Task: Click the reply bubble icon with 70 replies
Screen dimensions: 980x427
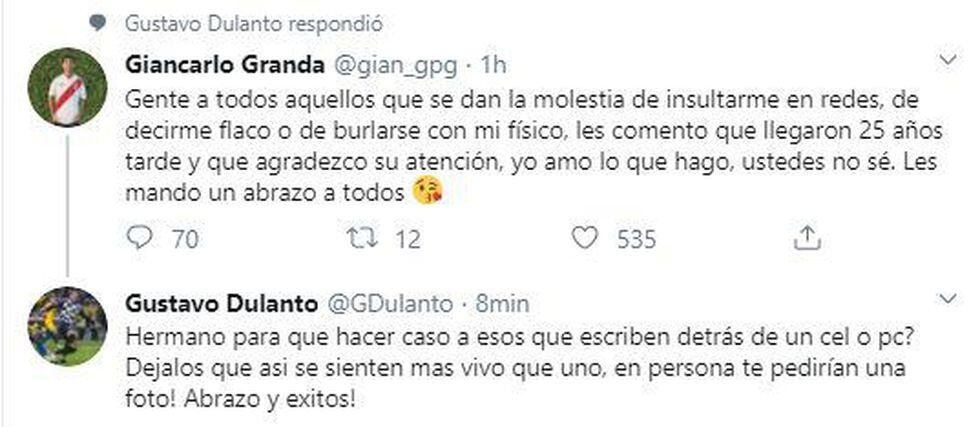Action: coord(142,238)
